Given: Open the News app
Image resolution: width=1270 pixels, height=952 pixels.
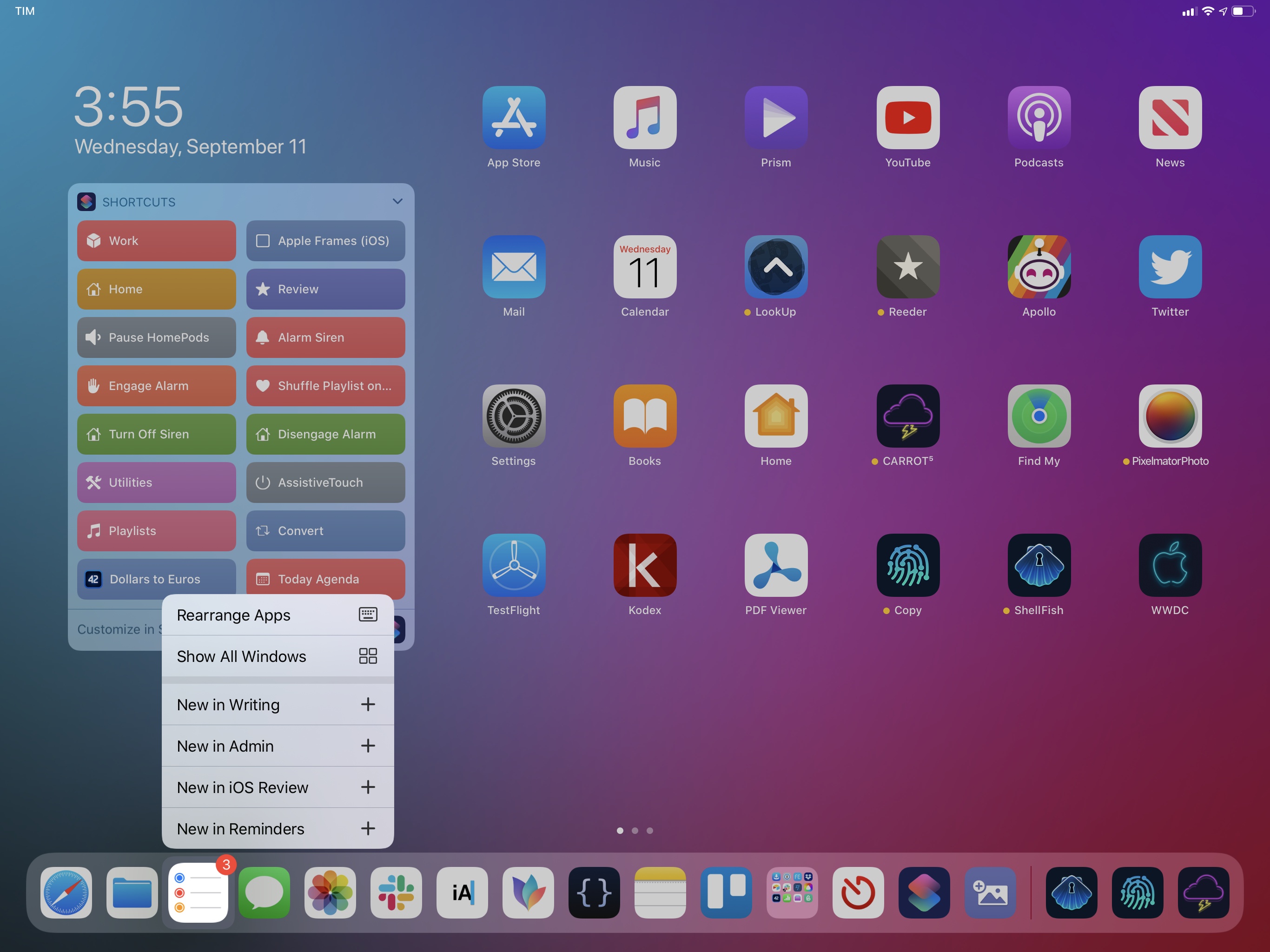Looking at the screenshot, I should (x=1170, y=118).
